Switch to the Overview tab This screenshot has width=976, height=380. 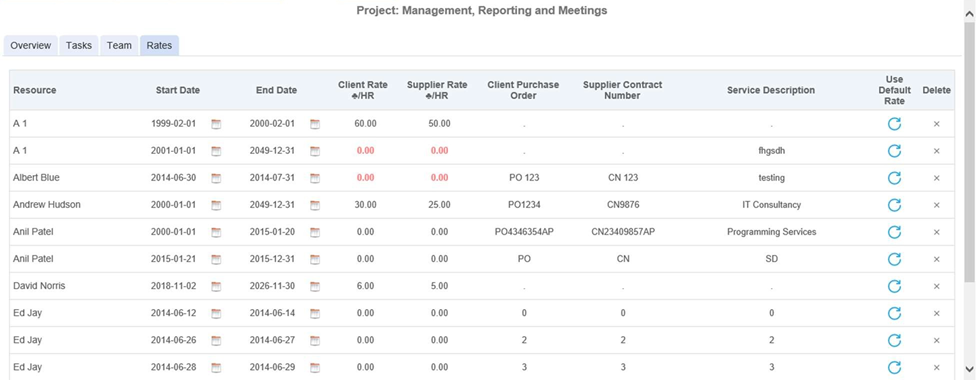tap(30, 45)
